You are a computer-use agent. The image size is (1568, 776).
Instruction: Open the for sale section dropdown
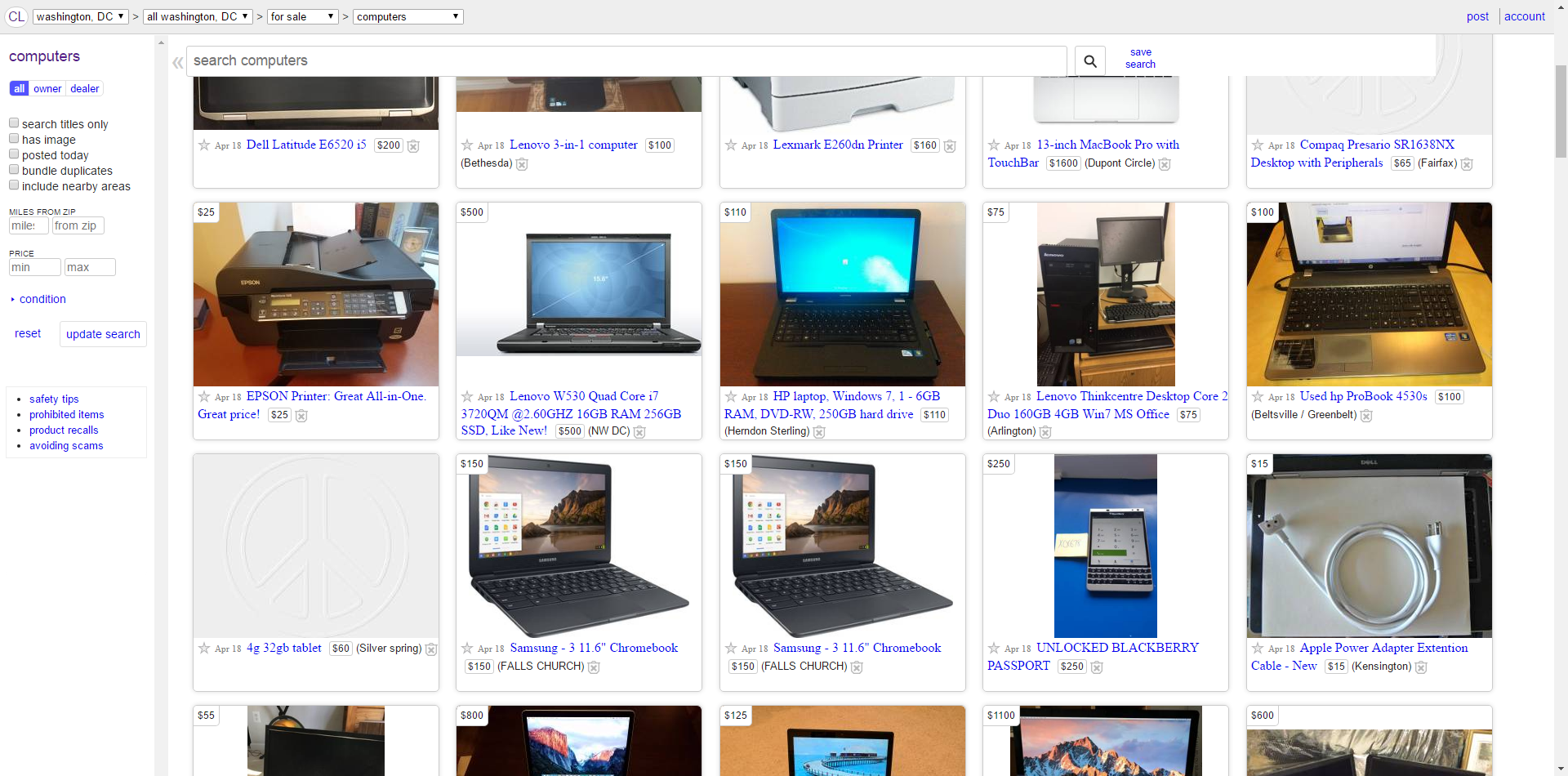click(x=303, y=16)
